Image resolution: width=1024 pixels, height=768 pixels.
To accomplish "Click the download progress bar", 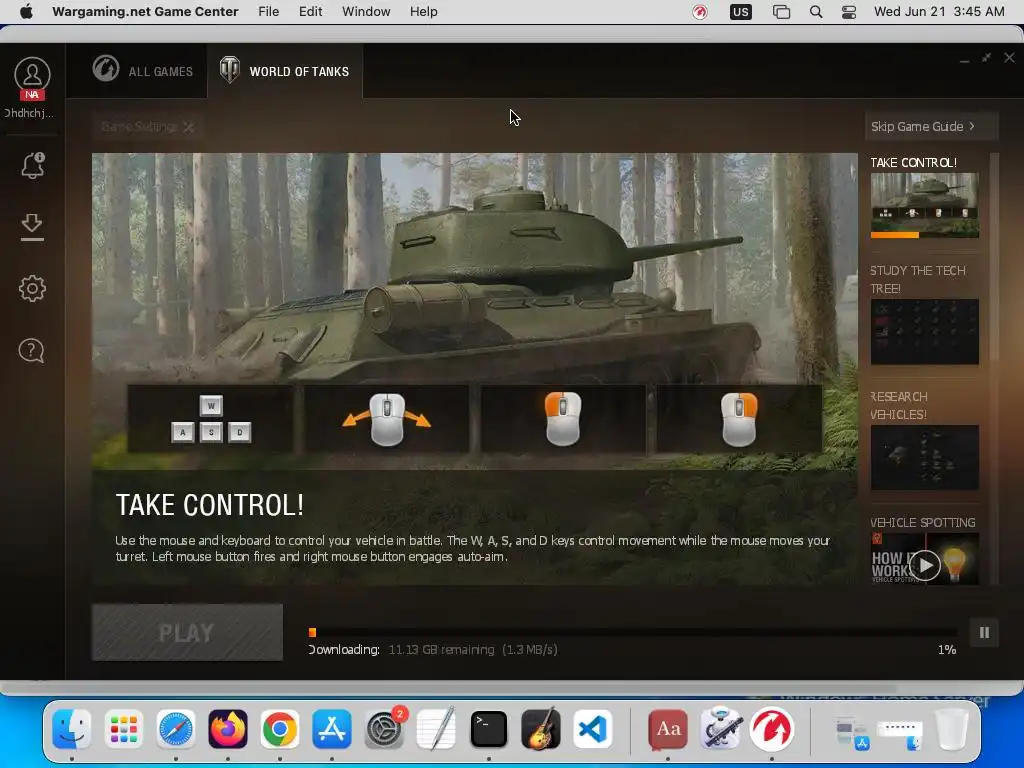I will [632, 632].
